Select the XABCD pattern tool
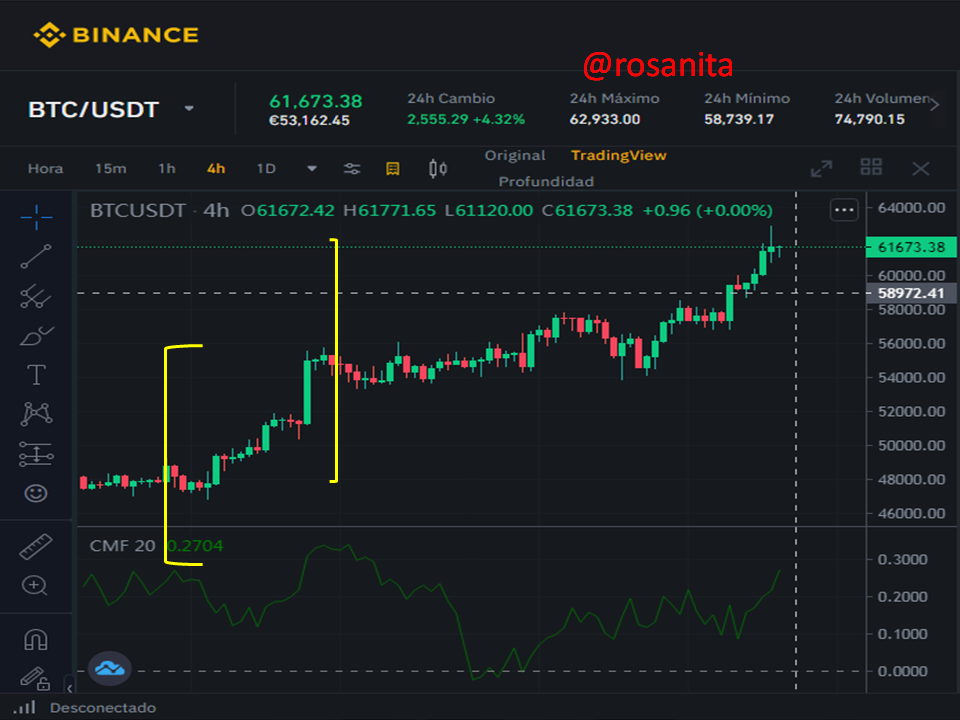Image resolution: width=960 pixels, height=720 pixels. click(x=36, y=414)
